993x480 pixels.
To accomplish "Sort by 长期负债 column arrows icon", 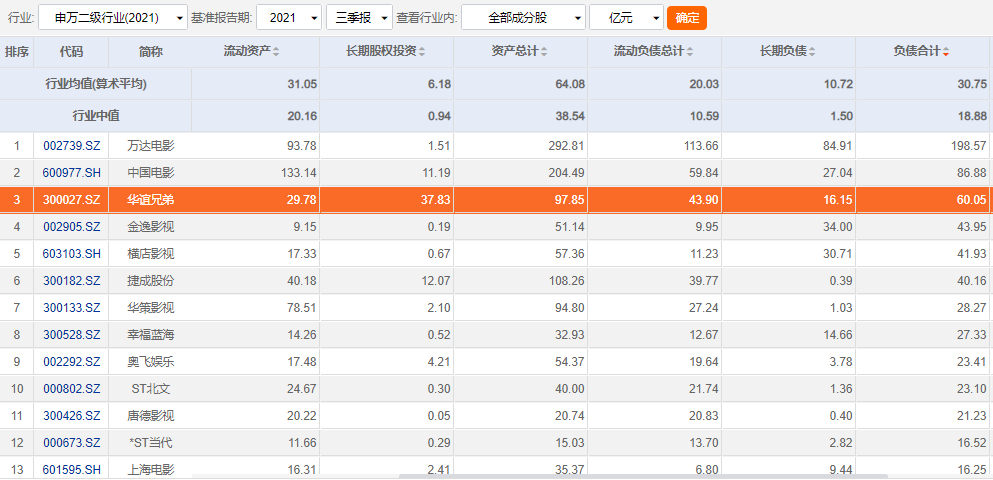I will click(812, 53).
